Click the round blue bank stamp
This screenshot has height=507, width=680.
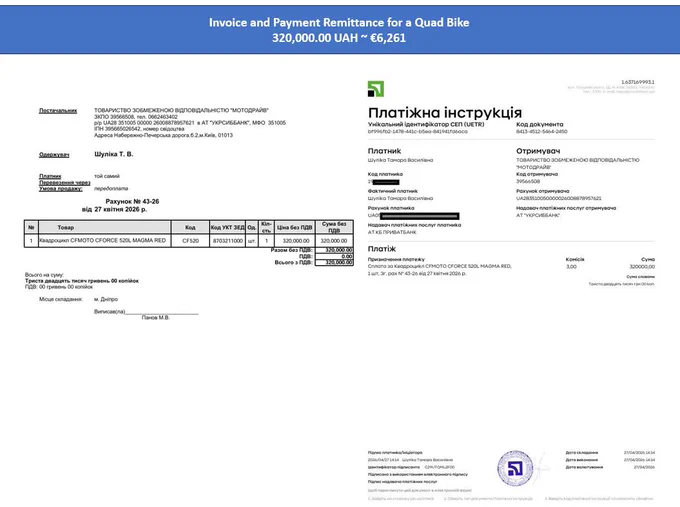click(x=515, y=468)
